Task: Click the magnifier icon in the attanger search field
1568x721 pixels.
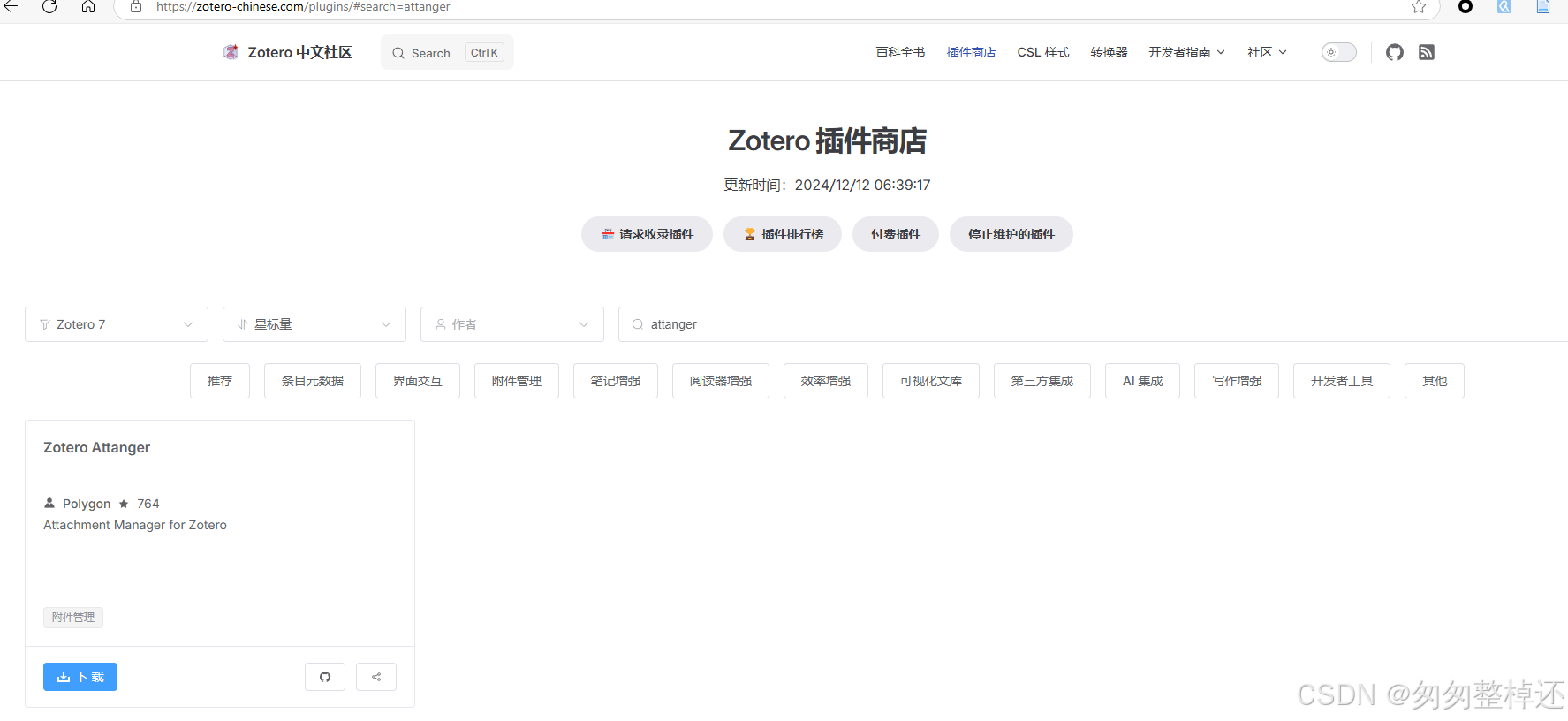Action: 638,324
